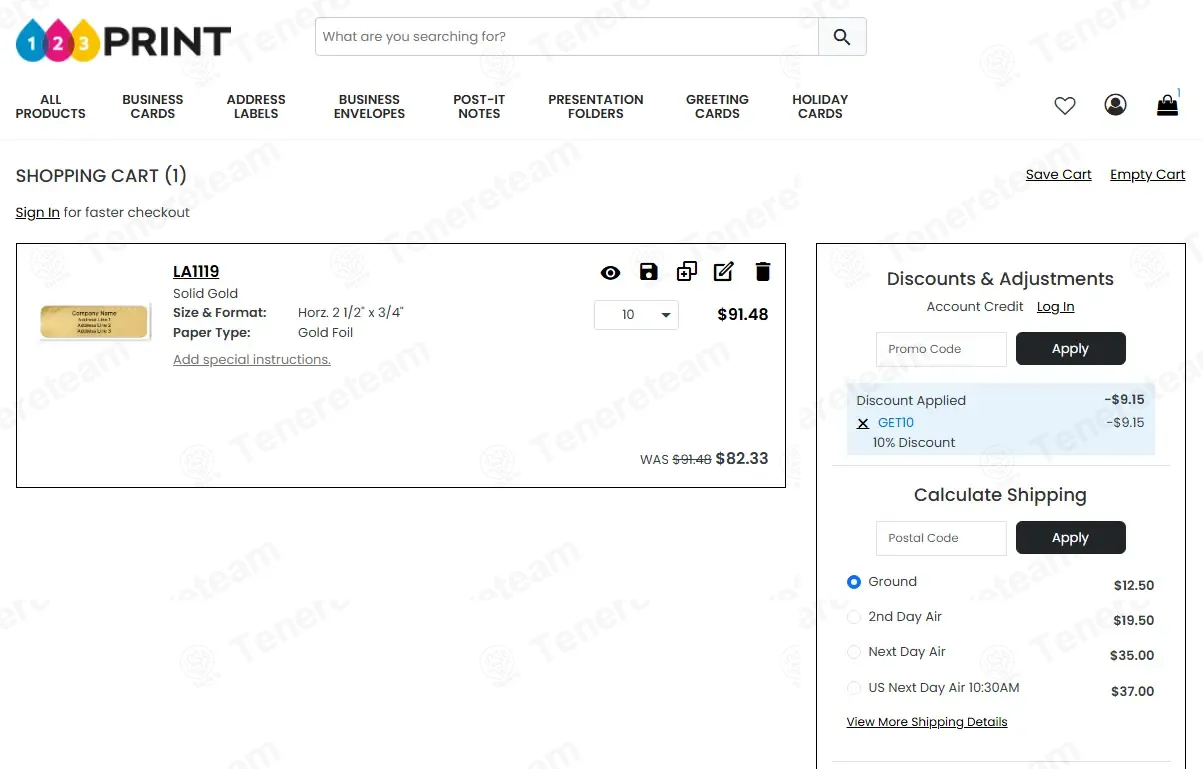This screenshot has width=1203, height=769.
Task: Click the GET10 promo code link
Action: pos(896,423)
